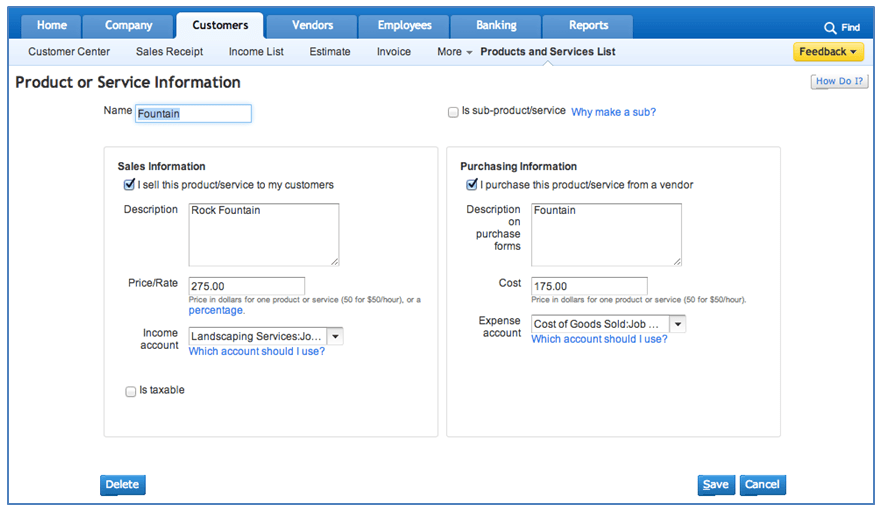This screenshot has height=513, width=883.
Task: Expand the Income account dropdown arrow
Action: (336, 336)
